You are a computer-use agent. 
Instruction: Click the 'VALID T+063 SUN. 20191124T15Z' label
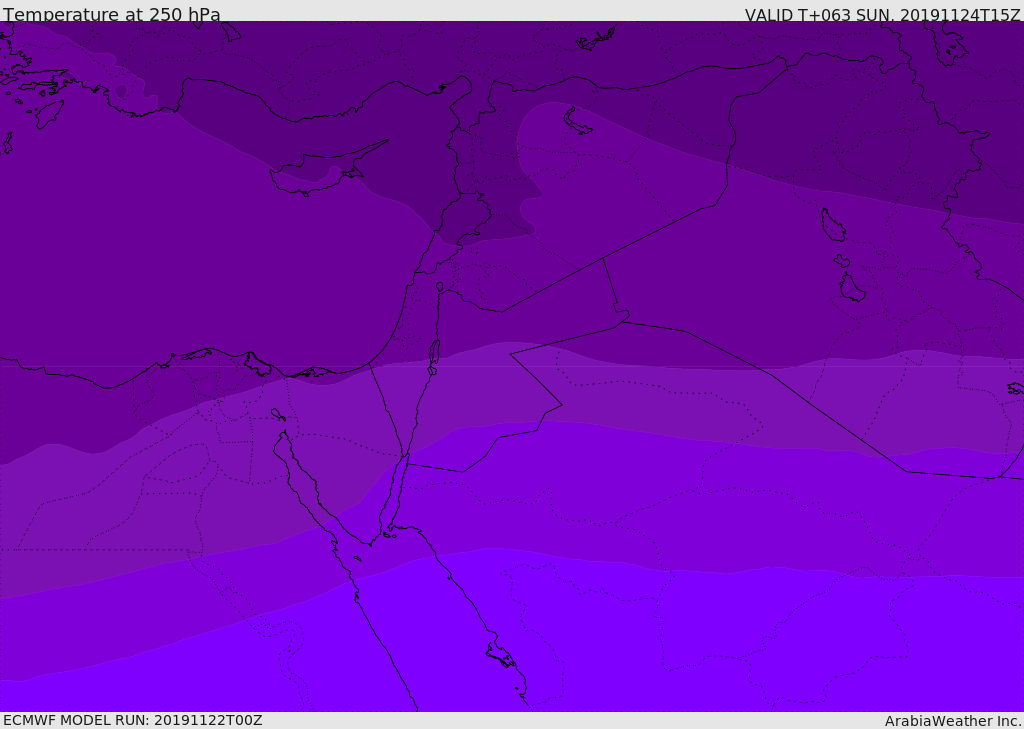pyautogui.click(x=882, y=14)
